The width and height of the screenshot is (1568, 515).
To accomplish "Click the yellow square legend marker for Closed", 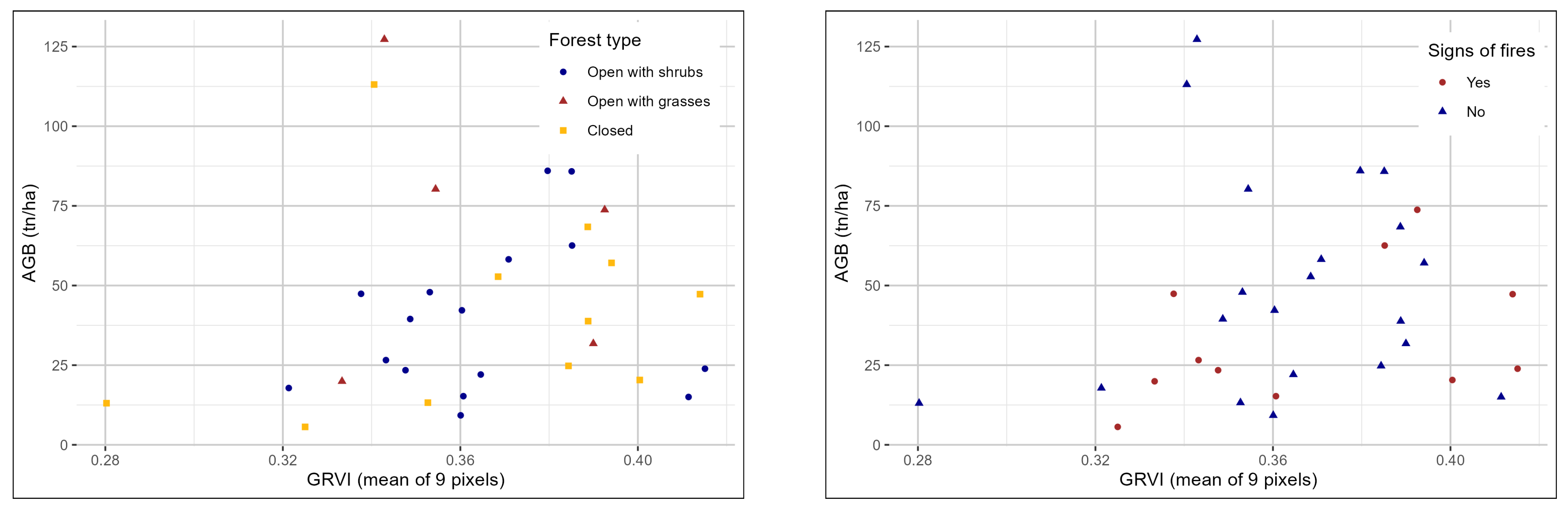I will (x=563, y=130).
